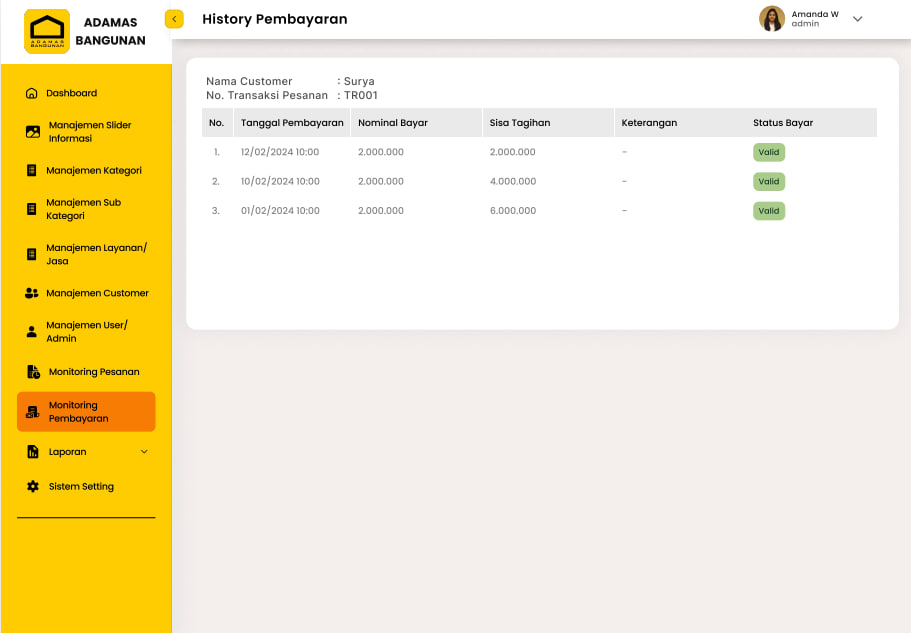Click the Keterangan column header
The image size is (911, 633).
click(649, 123)
